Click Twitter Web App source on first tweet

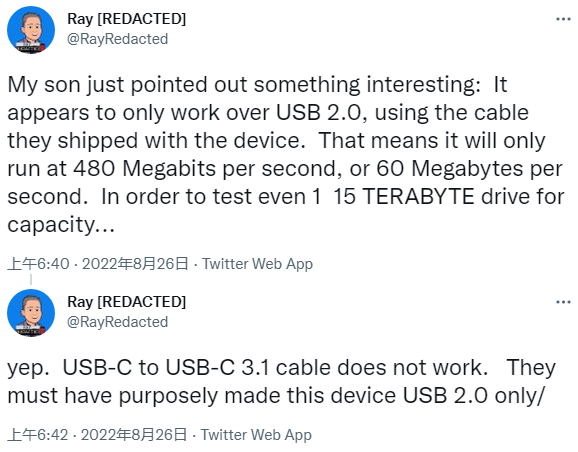coord(257,264)
